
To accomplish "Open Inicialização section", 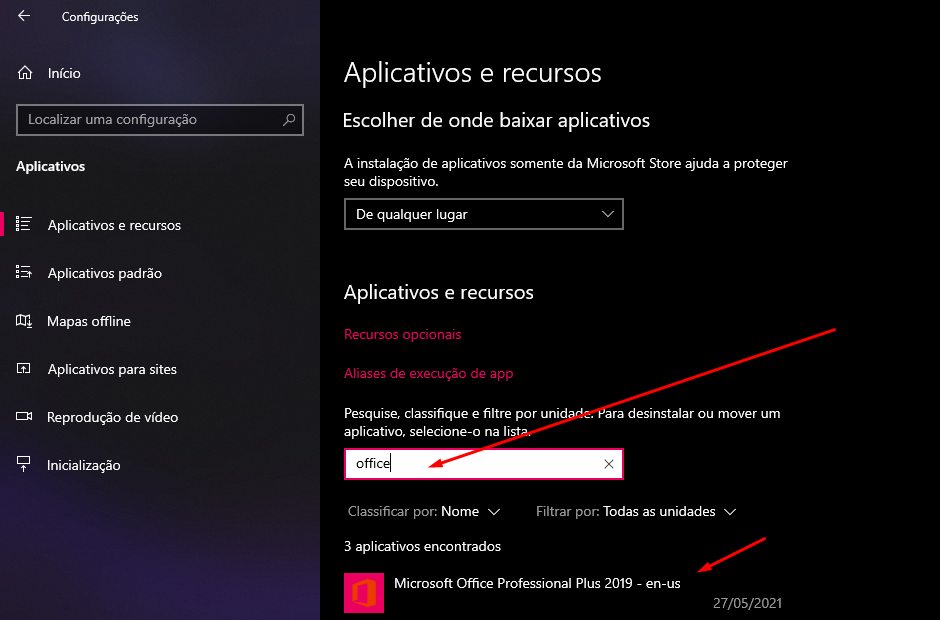I will [83, 465].
